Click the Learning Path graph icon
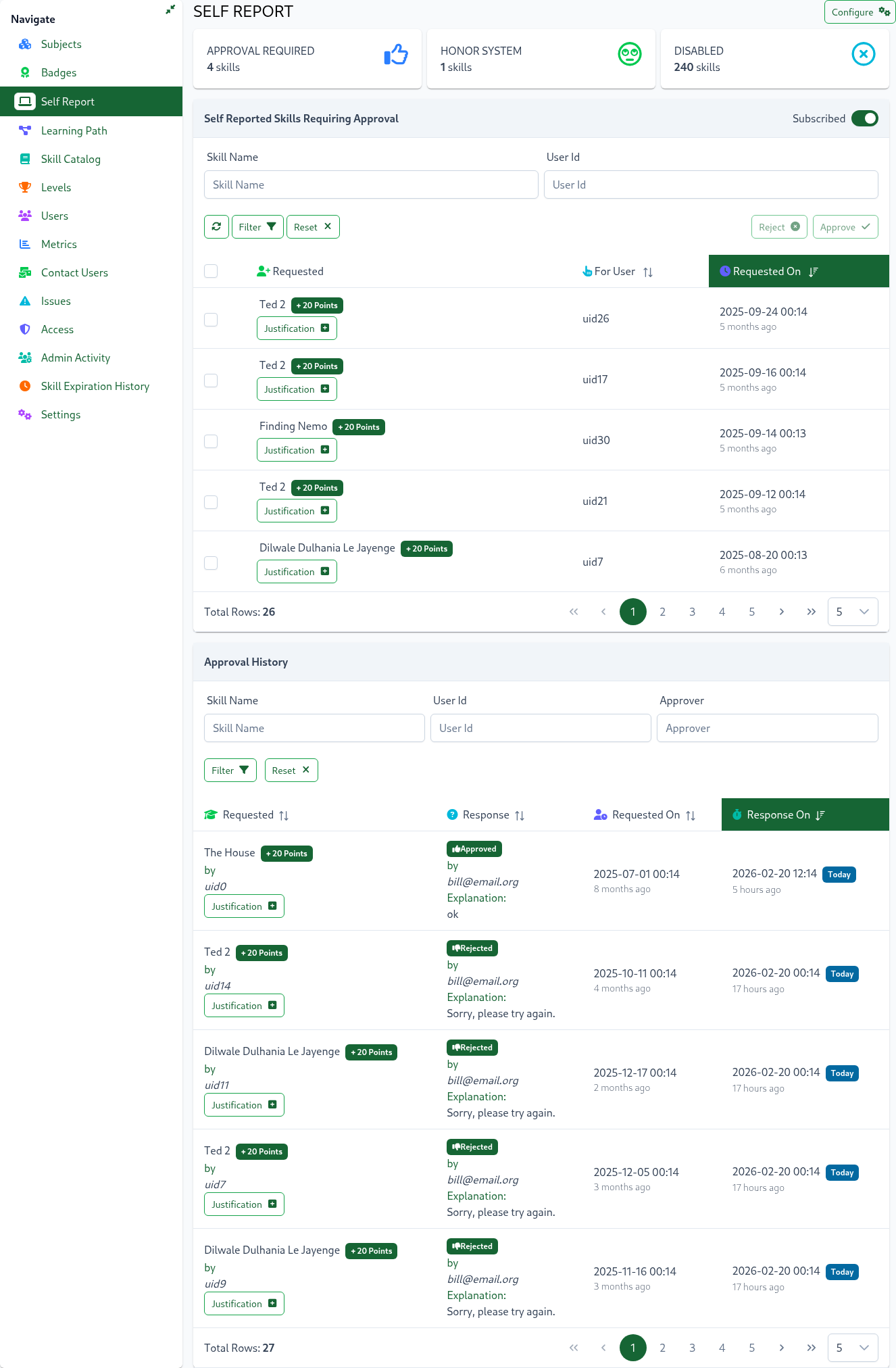Viewport: 896px width, 1368px height. 25,130
